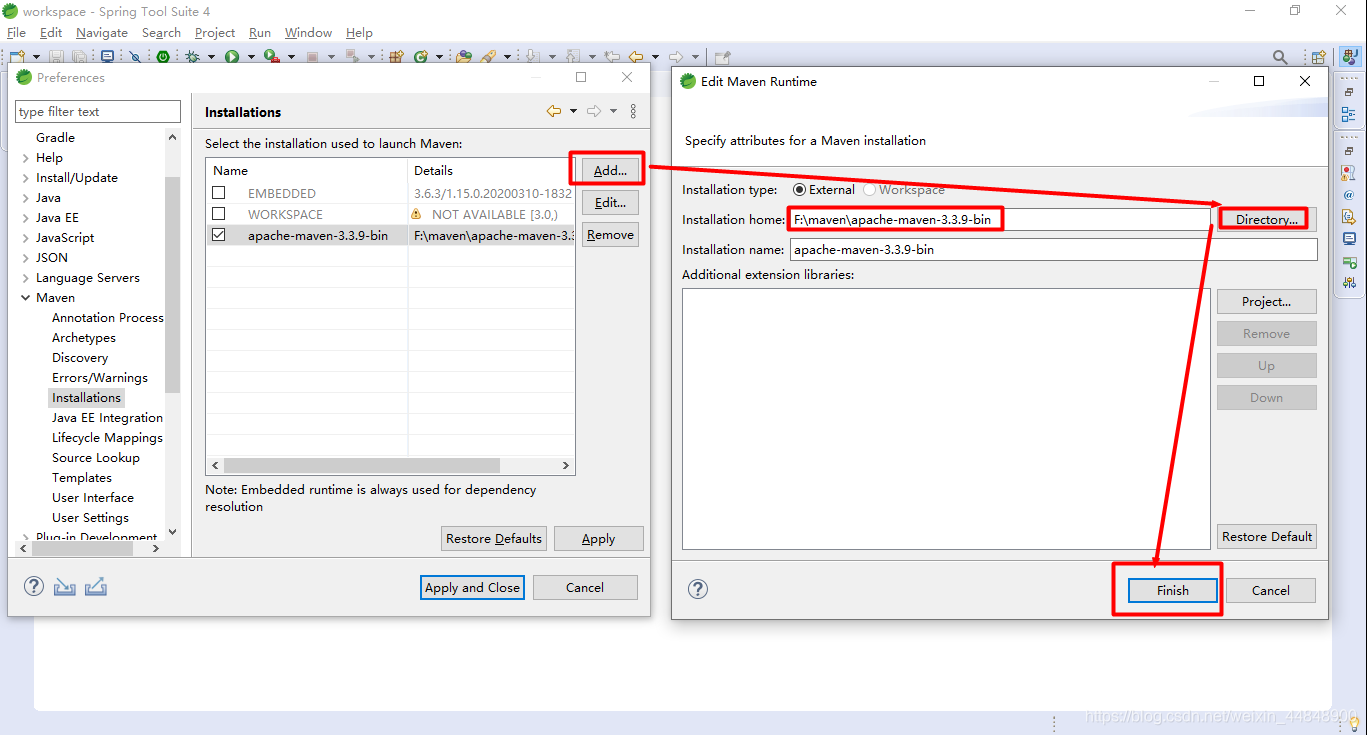Collapse the Maven tree node
The height and width of the screenshot is (735, 1367).
25,298
